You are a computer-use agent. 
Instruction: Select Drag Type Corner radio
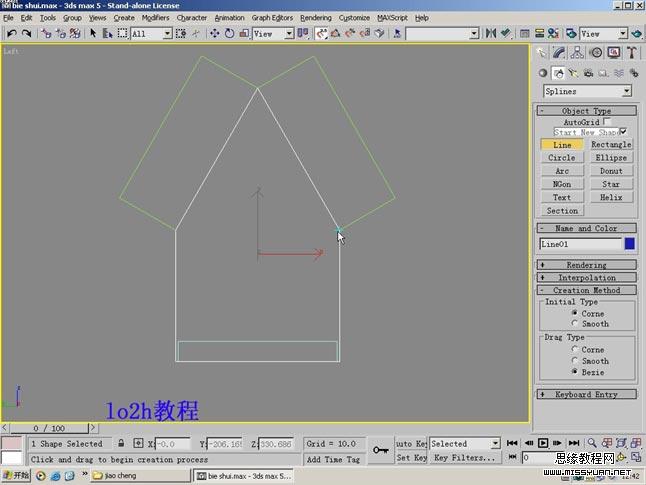click(x=575, y=349)
